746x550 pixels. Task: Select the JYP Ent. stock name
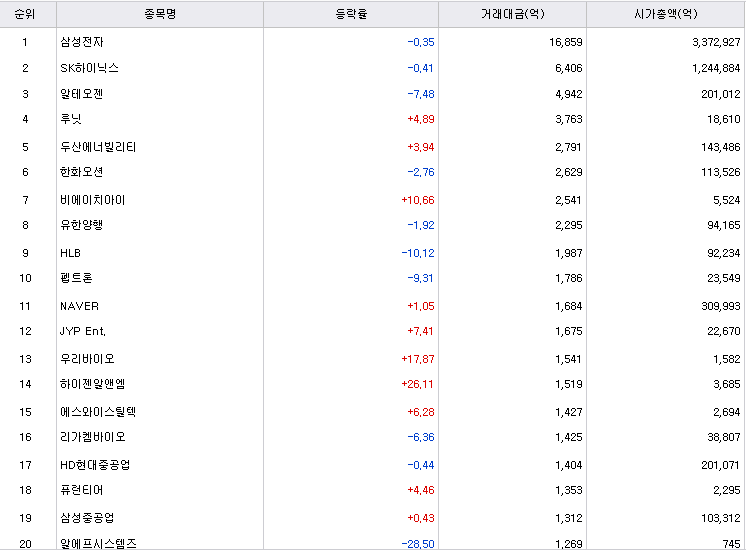(x=83, y=331)
